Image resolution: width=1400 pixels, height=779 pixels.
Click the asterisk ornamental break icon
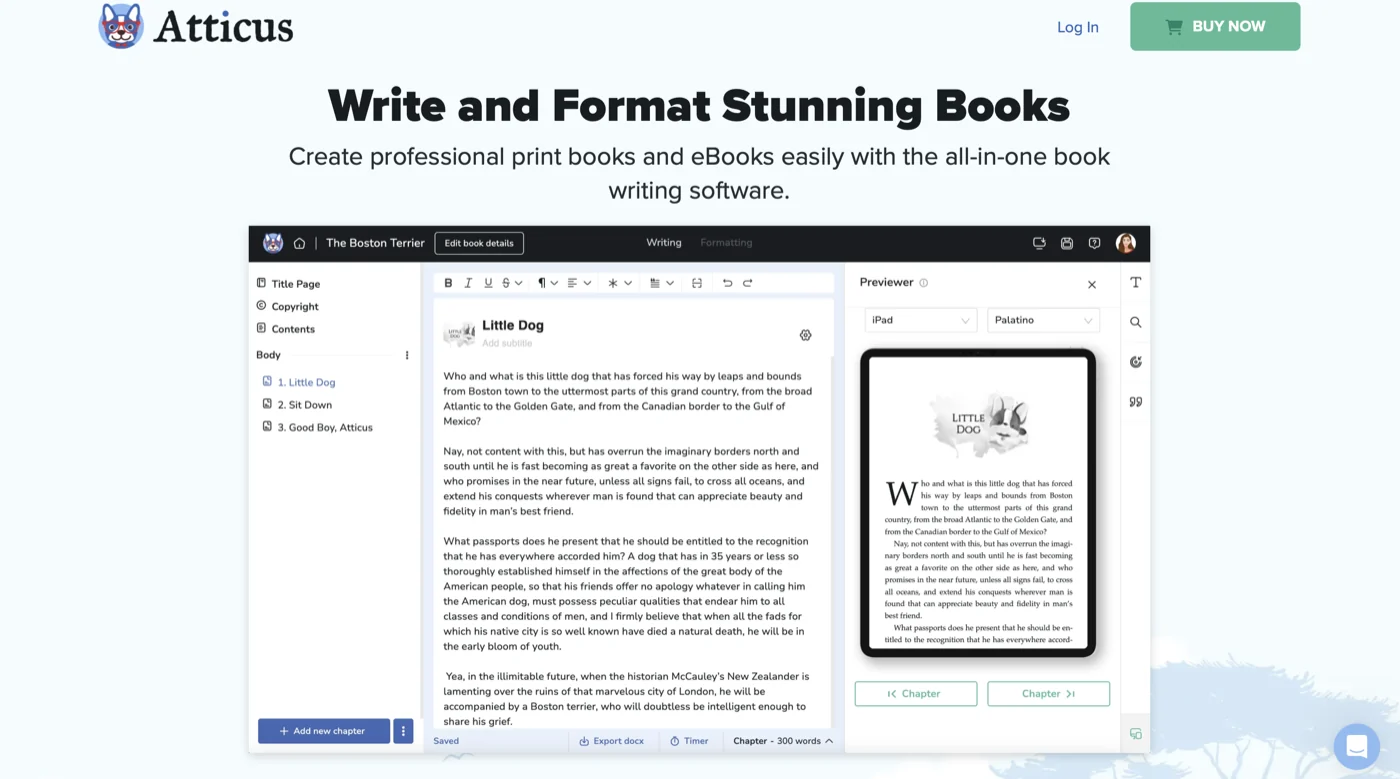pos(613,283)
